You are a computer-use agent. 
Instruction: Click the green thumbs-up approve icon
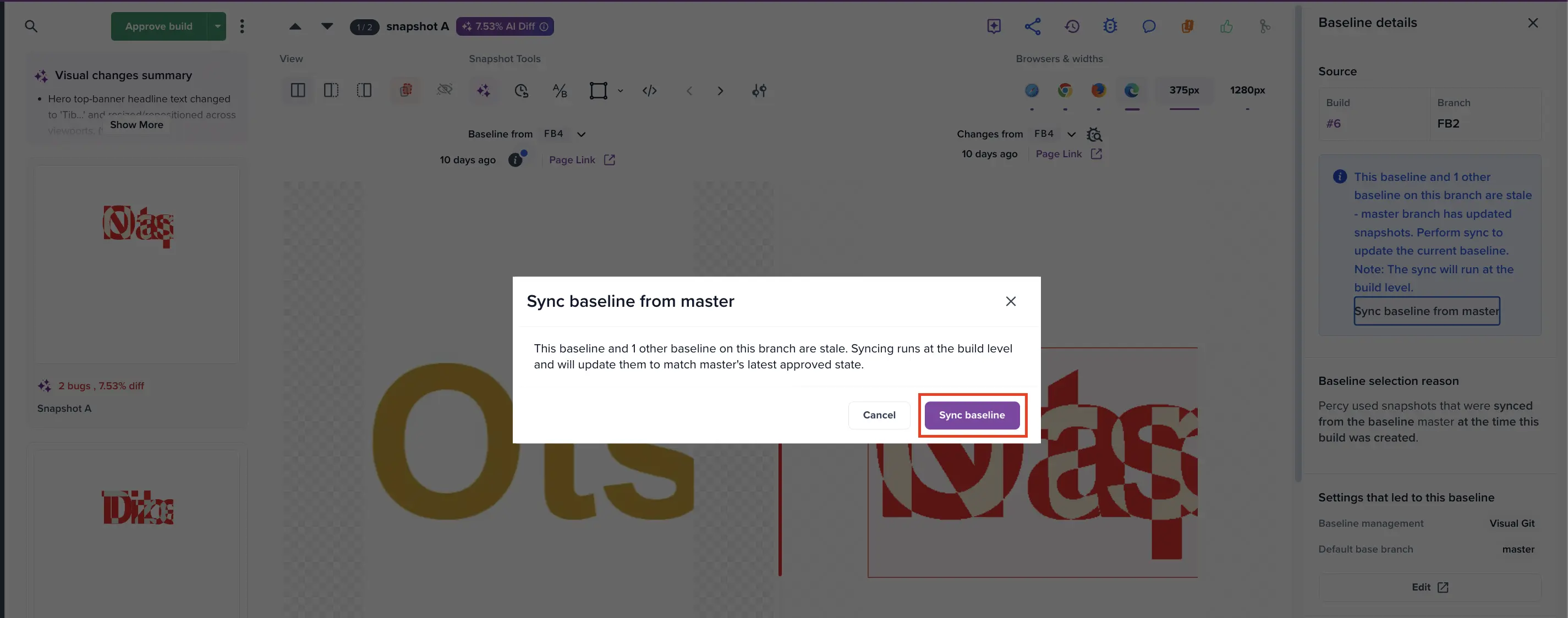point(1226,26)
